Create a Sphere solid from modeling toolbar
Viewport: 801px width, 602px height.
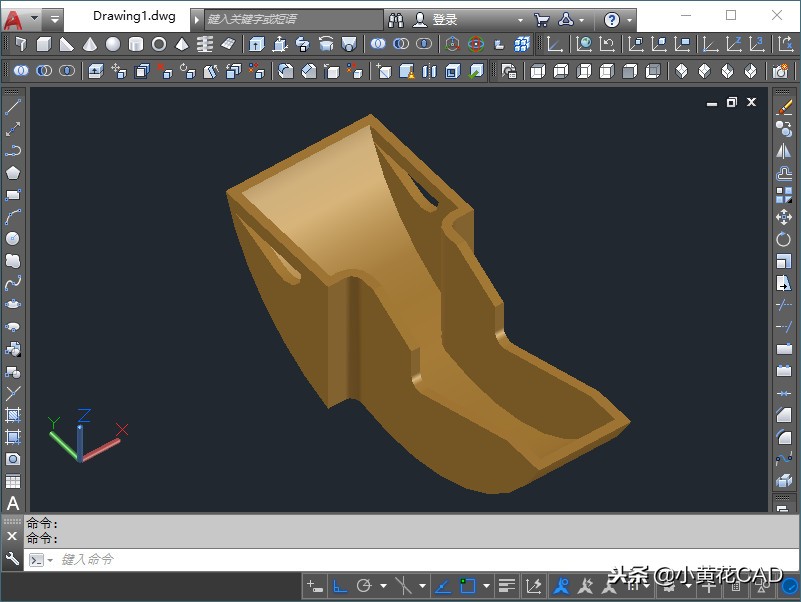point(113,44)
